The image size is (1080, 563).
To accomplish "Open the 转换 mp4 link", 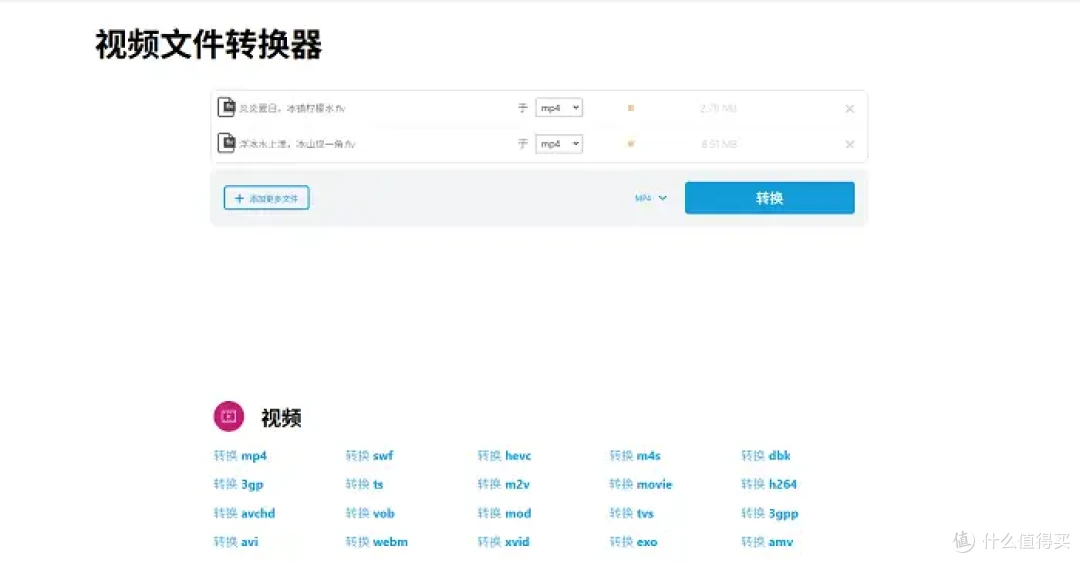I will pyautogui.click(x=240, y=455).
